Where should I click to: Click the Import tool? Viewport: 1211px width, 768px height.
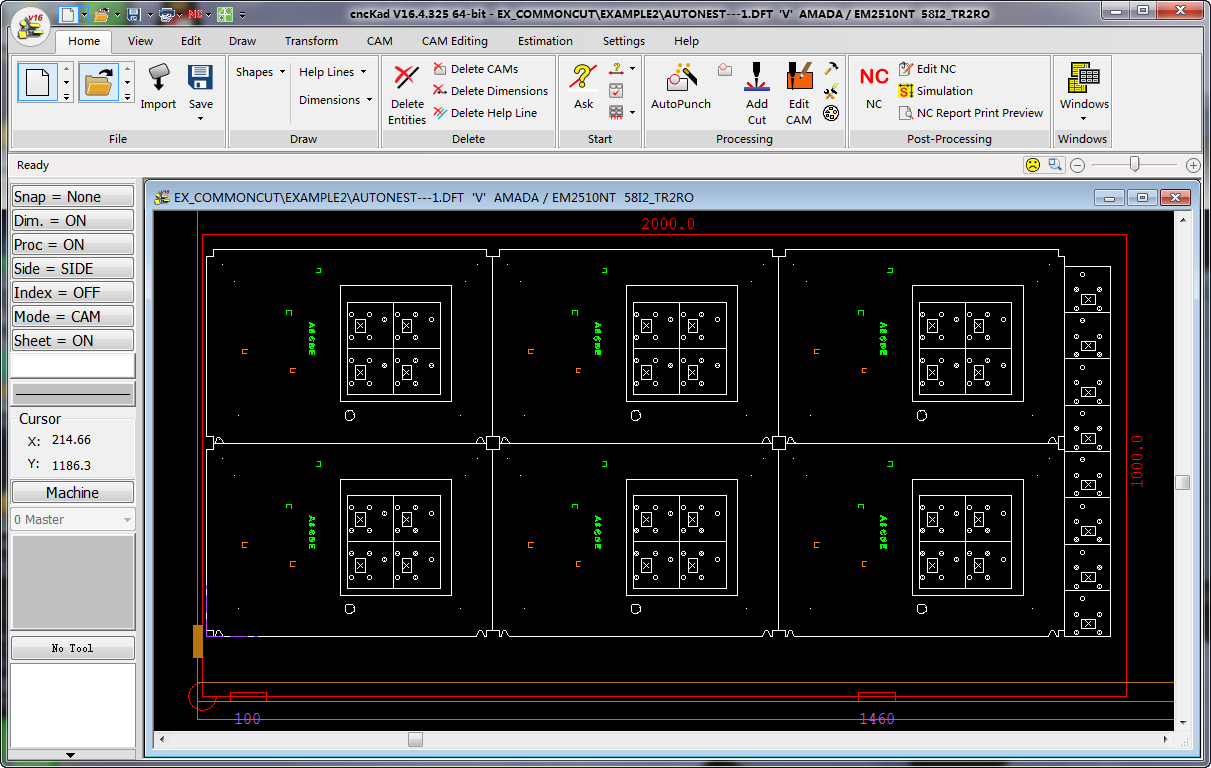click(158, 86)
